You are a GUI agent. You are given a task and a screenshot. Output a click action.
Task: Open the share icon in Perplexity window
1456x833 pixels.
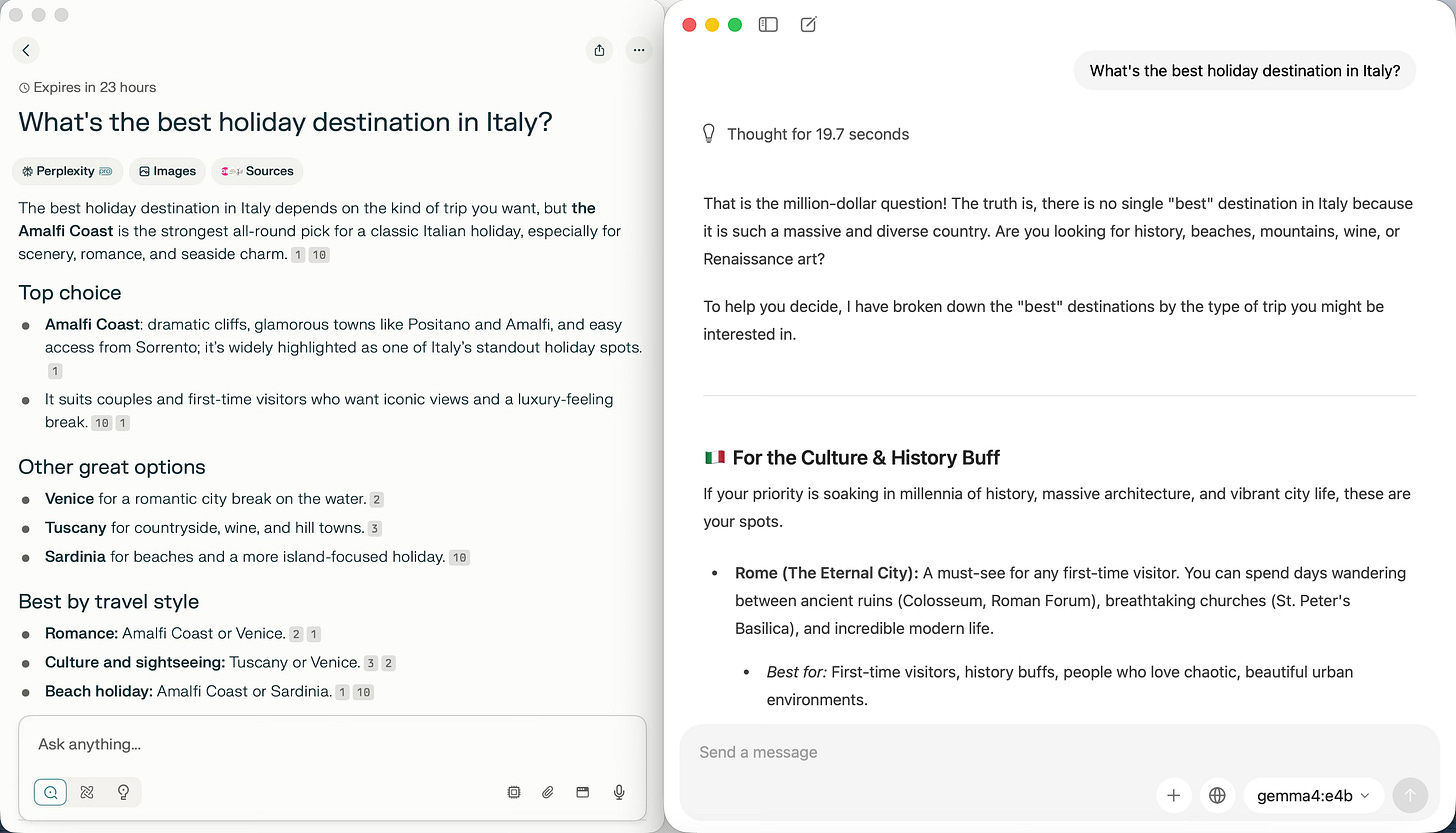599,50
